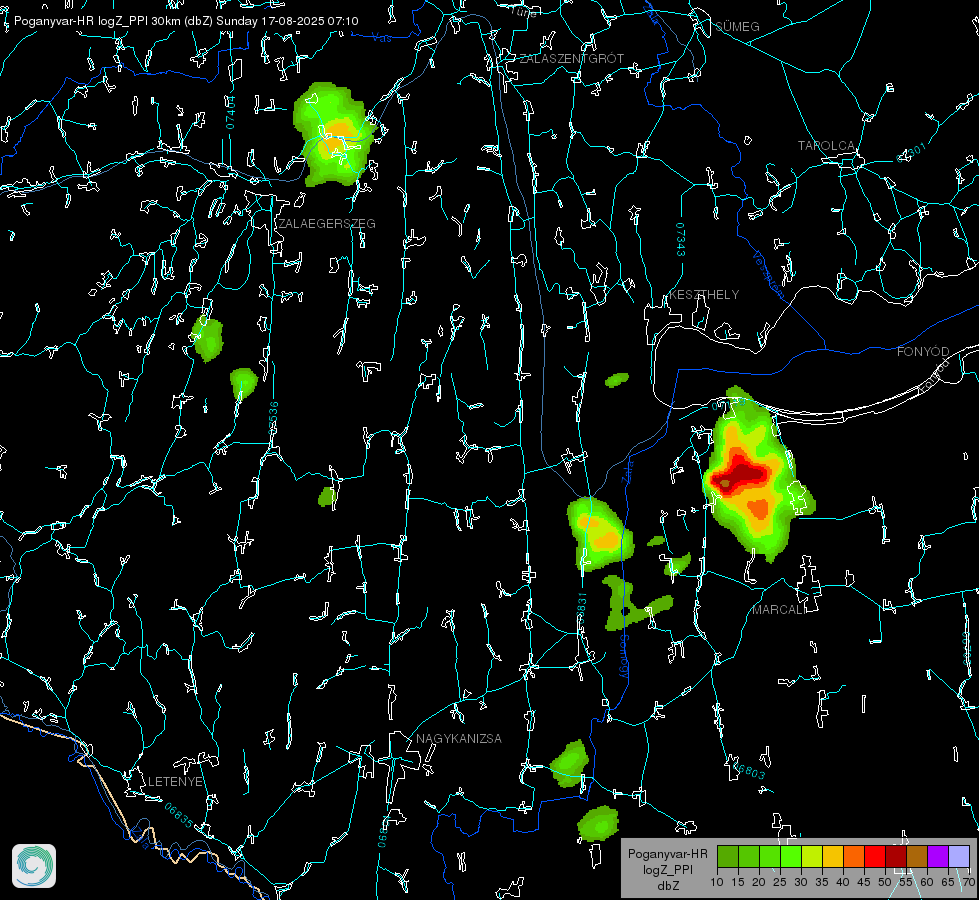
Task: Select the 30-35 dBZ yellow-green swatch
Action: point(812,856)
